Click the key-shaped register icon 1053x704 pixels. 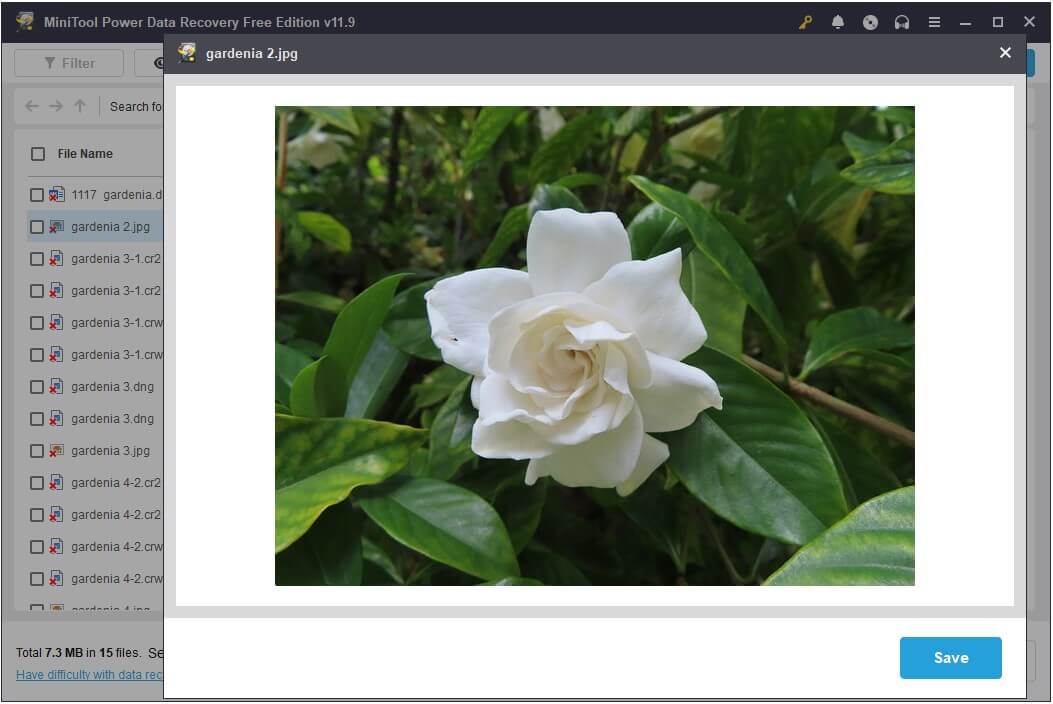[x=805, y=22]
